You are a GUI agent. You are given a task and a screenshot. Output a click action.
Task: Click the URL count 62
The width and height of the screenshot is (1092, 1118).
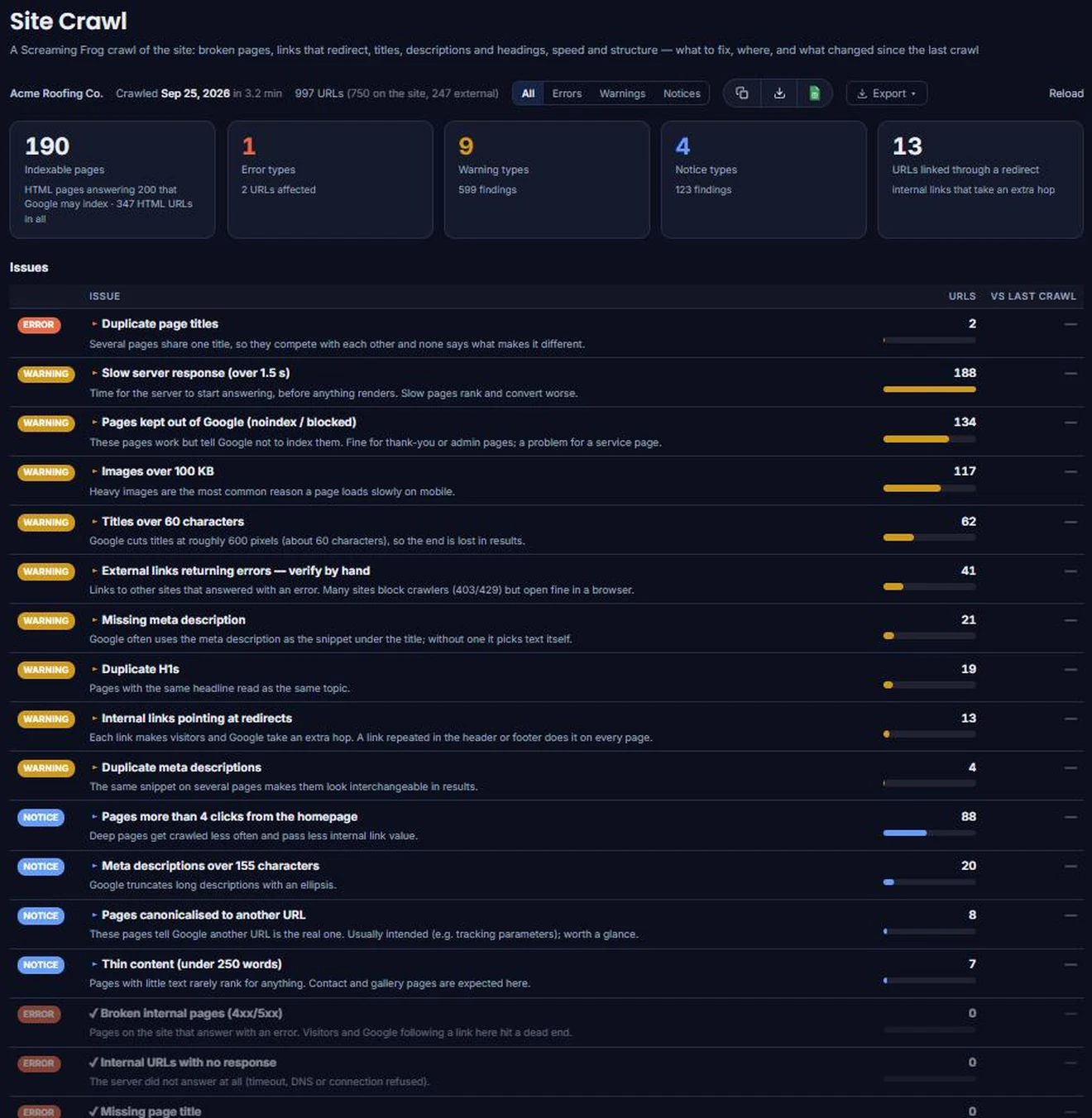click(969, 522)
